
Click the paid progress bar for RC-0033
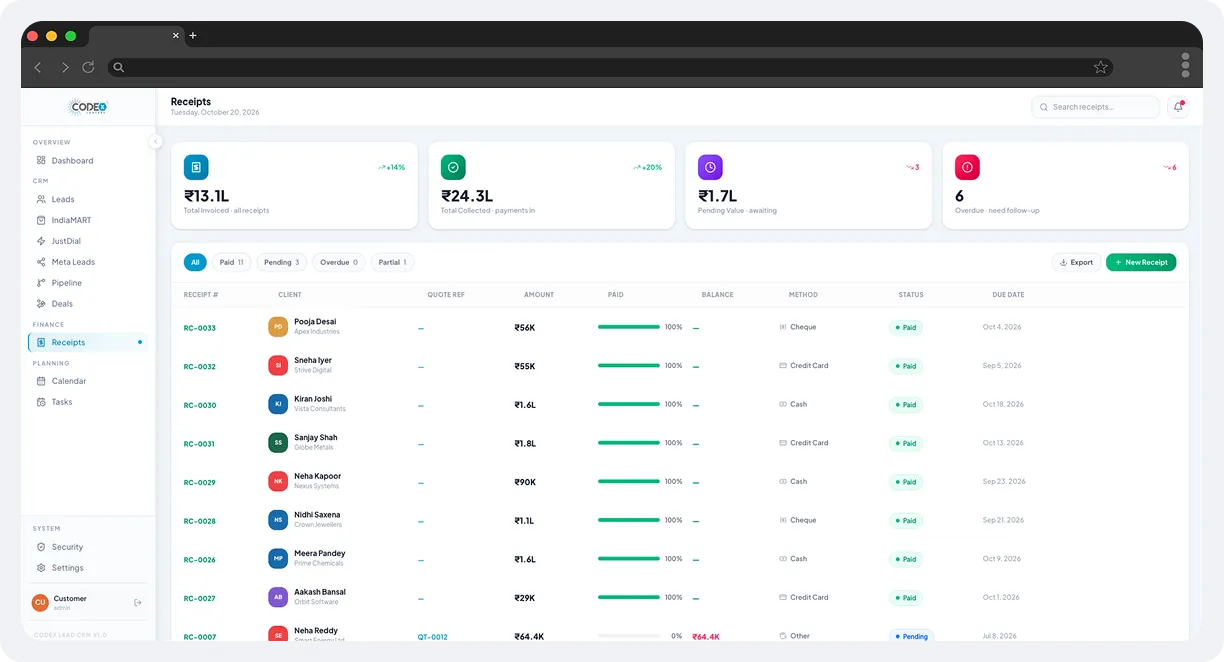pyautogui.click(x=629, y=327)
